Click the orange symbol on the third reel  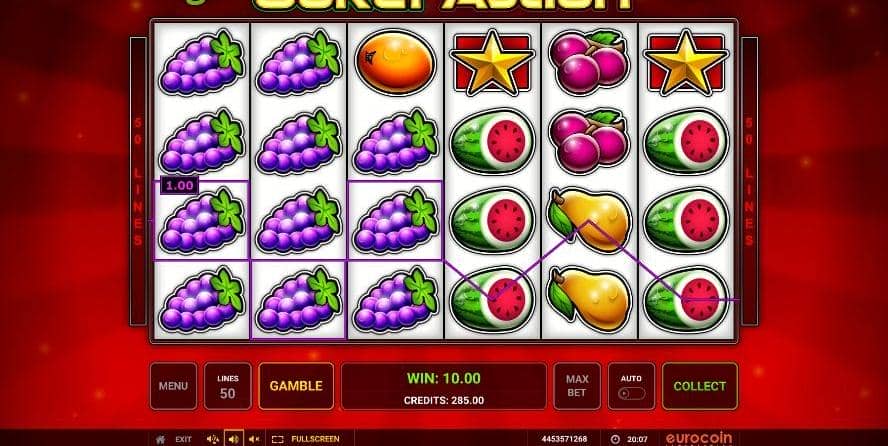(x=396, y=61)
